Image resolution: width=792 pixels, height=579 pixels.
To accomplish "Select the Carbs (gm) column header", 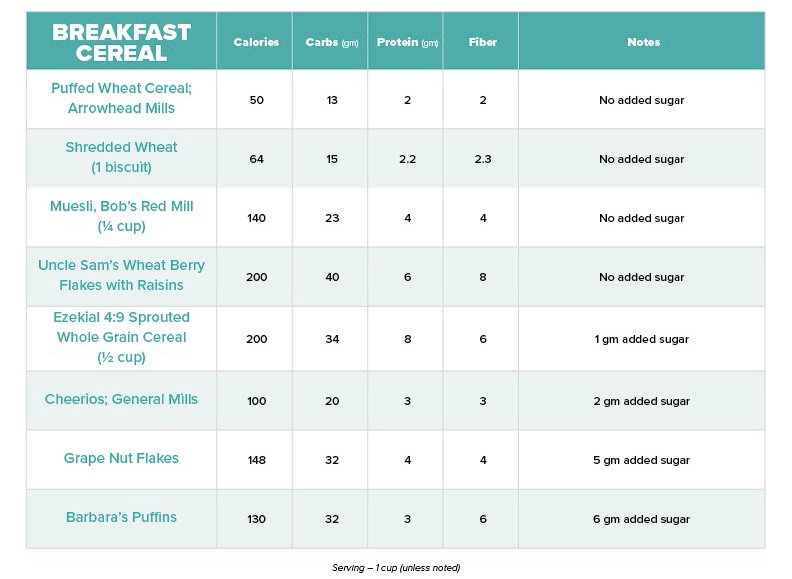I will (332, 42).
